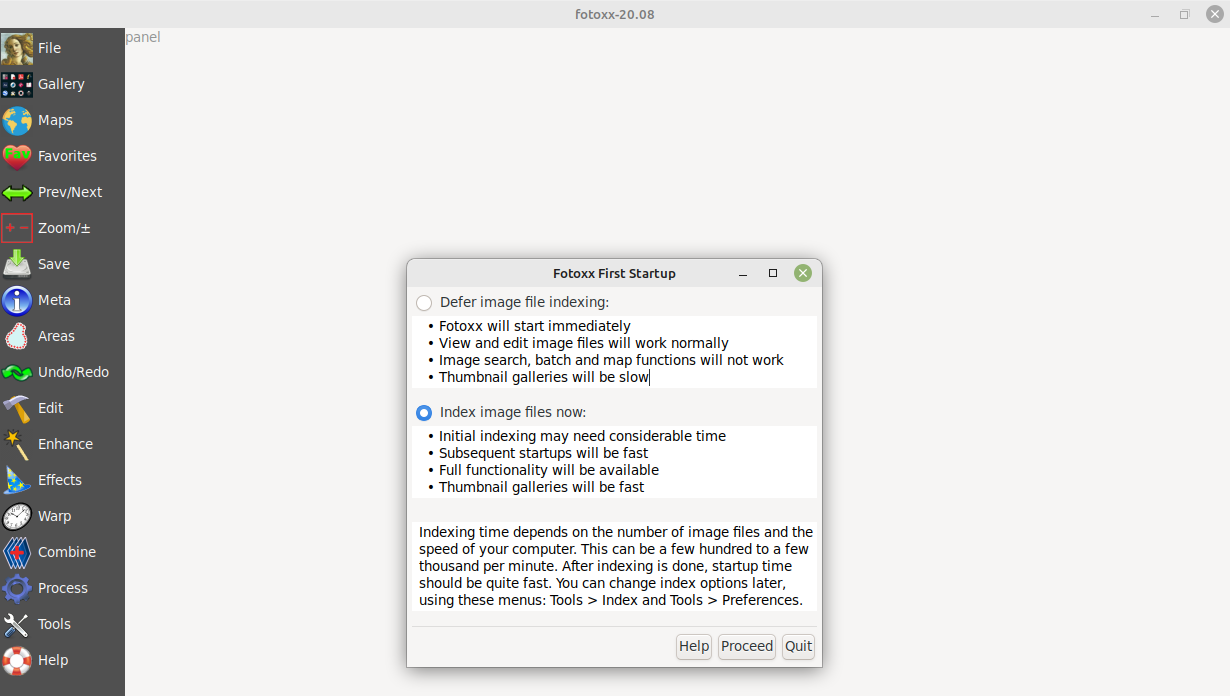
Task: Maximize the Fotoxx First Startup dialog
Action: (772, 273)
